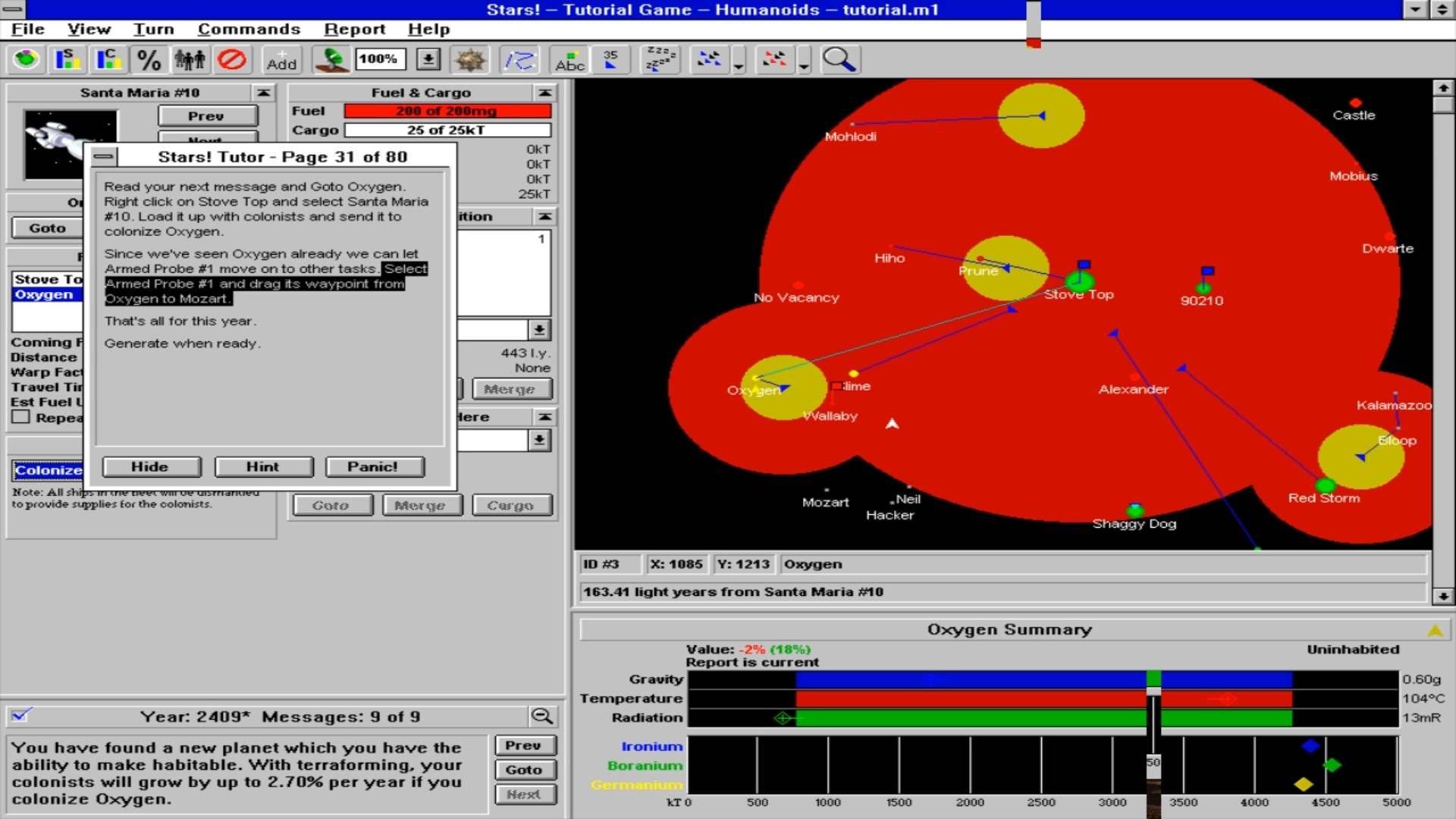The height and width of the screenshot is (819, 1456).
Task: Click the Germanium yellow diamond marker
Action: coord(1304,784)
